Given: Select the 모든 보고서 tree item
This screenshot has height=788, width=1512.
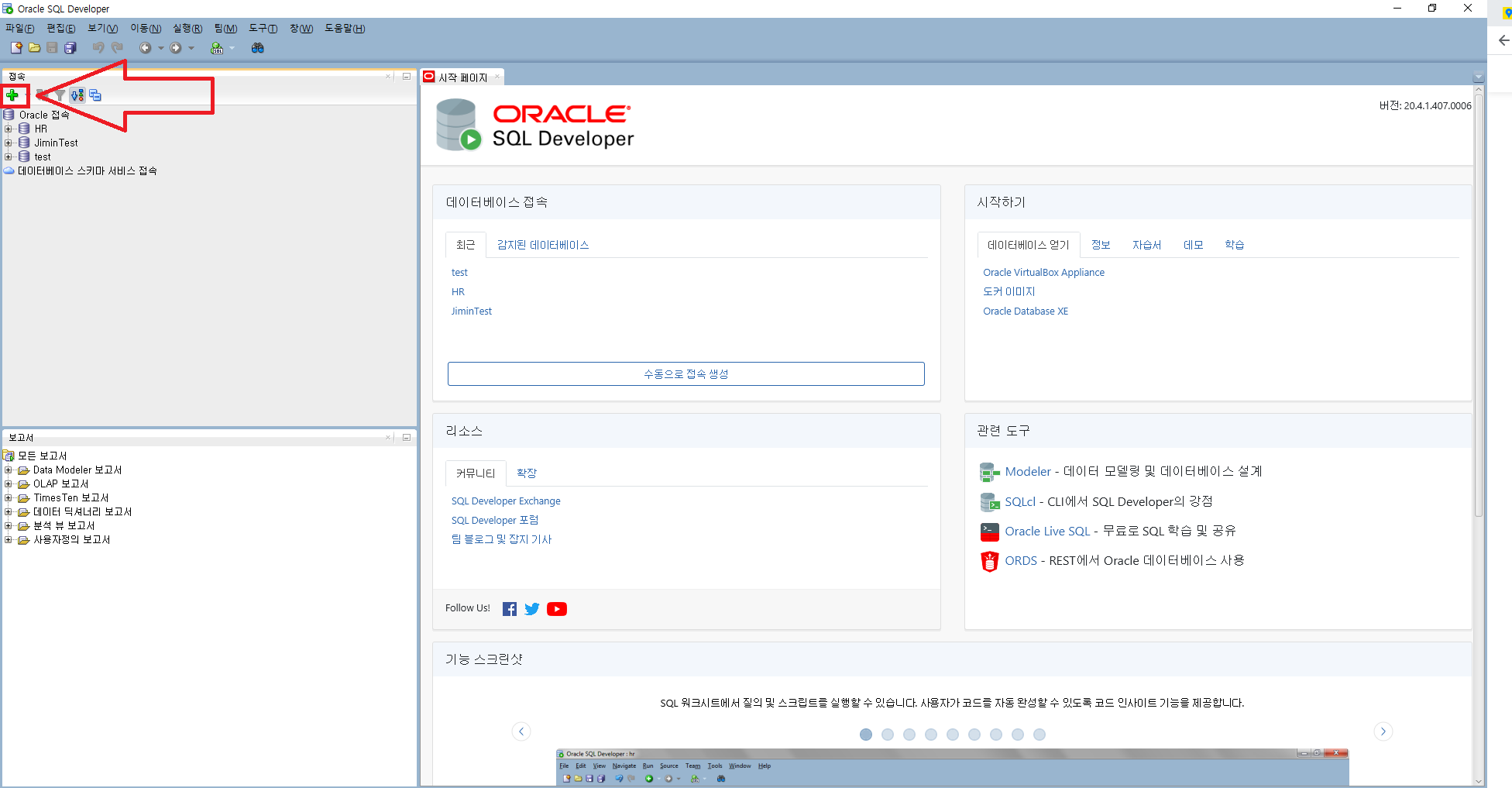Looking at the screenshot, I should pyautogui.click(x=43, y=456).
